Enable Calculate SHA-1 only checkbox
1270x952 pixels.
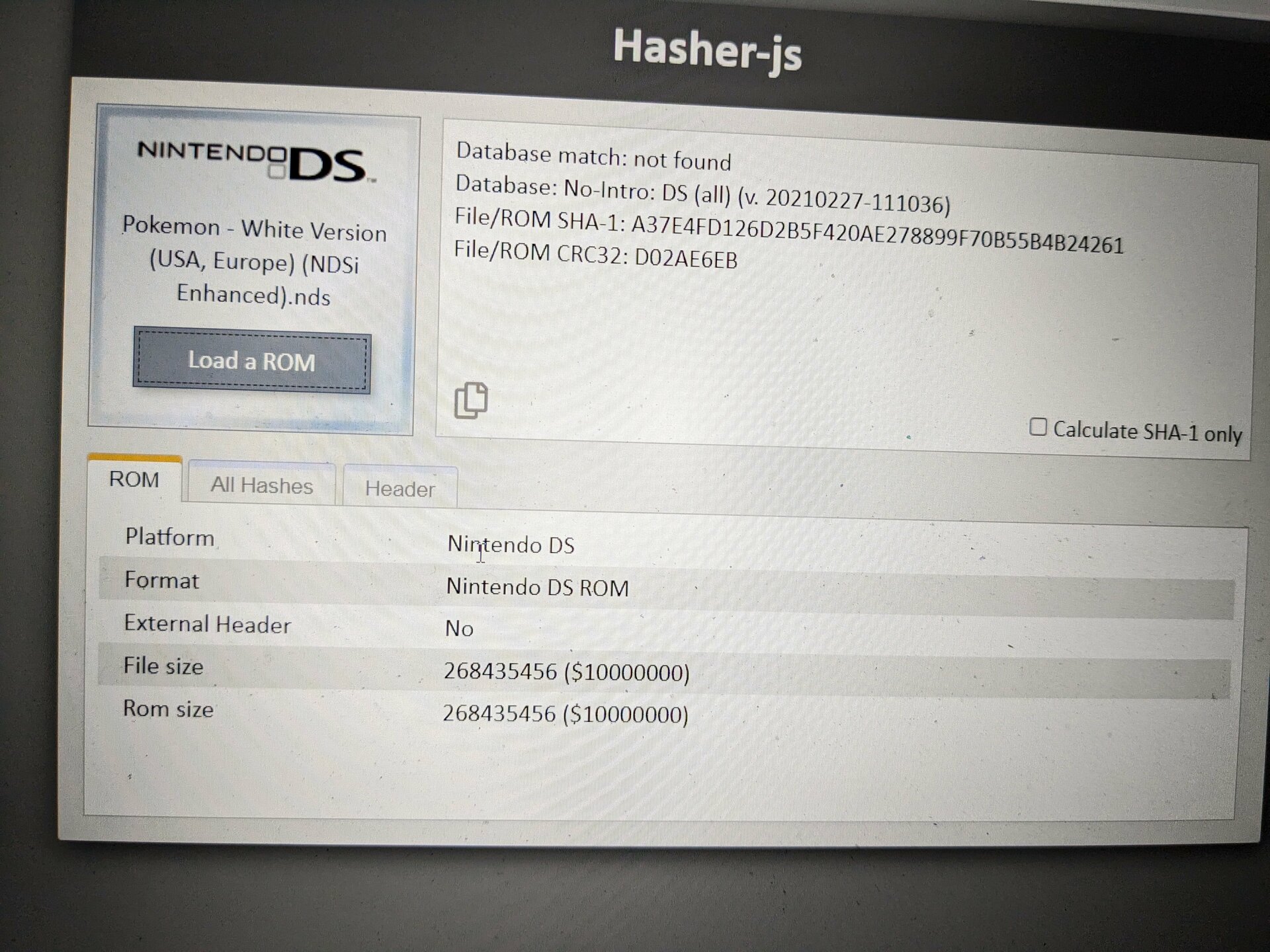tap(1038, 427)
